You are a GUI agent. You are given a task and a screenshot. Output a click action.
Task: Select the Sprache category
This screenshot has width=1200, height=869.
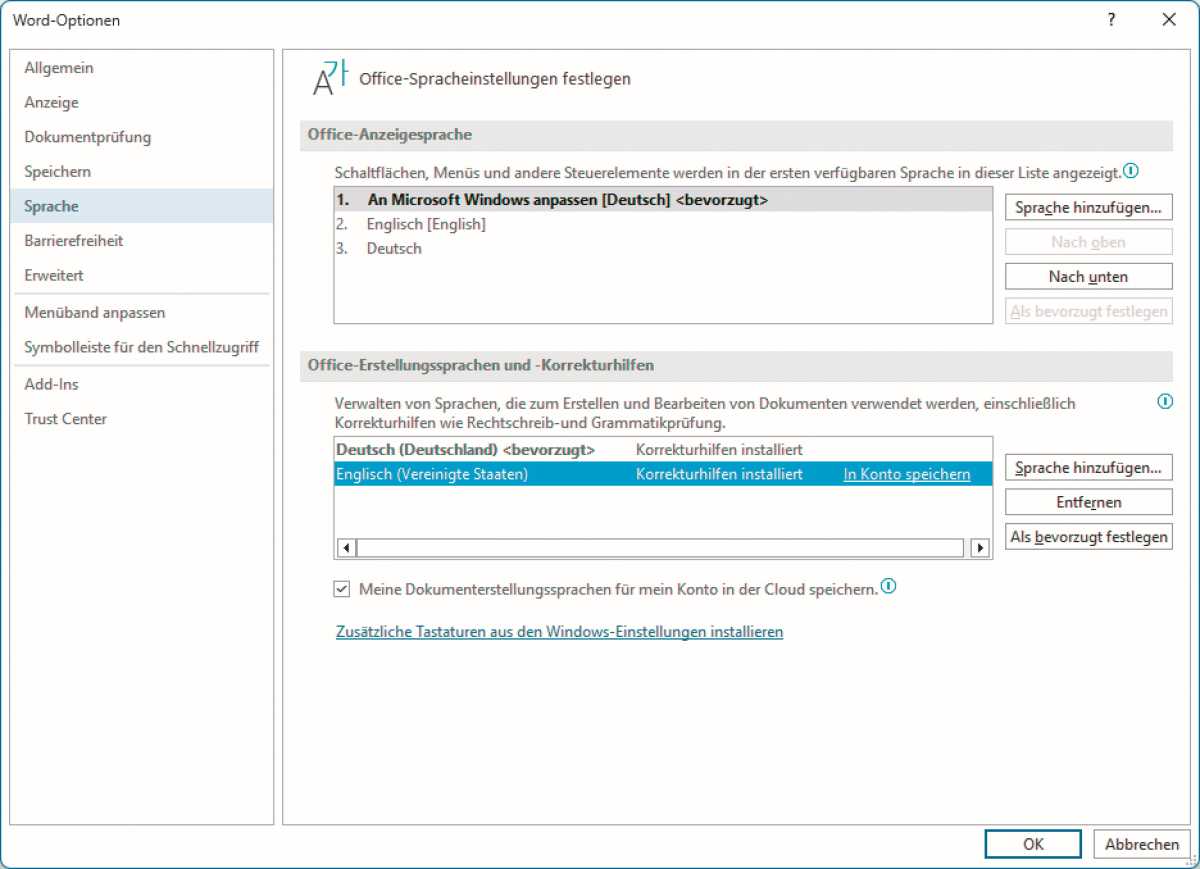pos(141,206)
